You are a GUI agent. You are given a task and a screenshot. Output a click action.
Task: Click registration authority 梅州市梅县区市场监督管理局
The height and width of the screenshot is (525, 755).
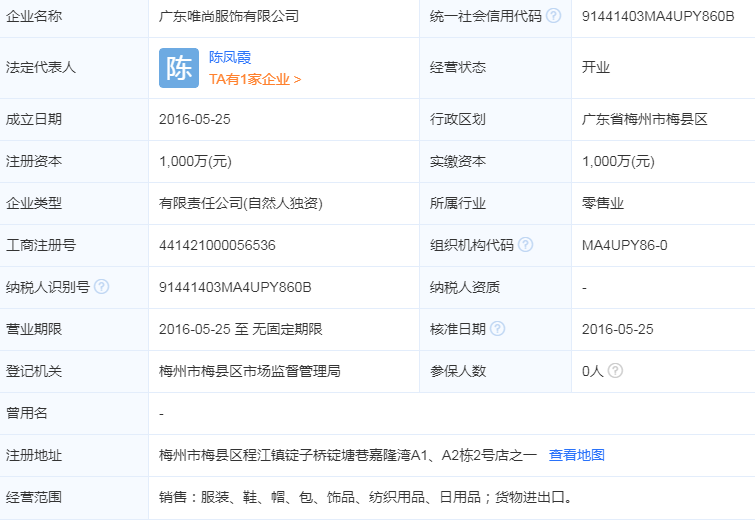(249, 371)
